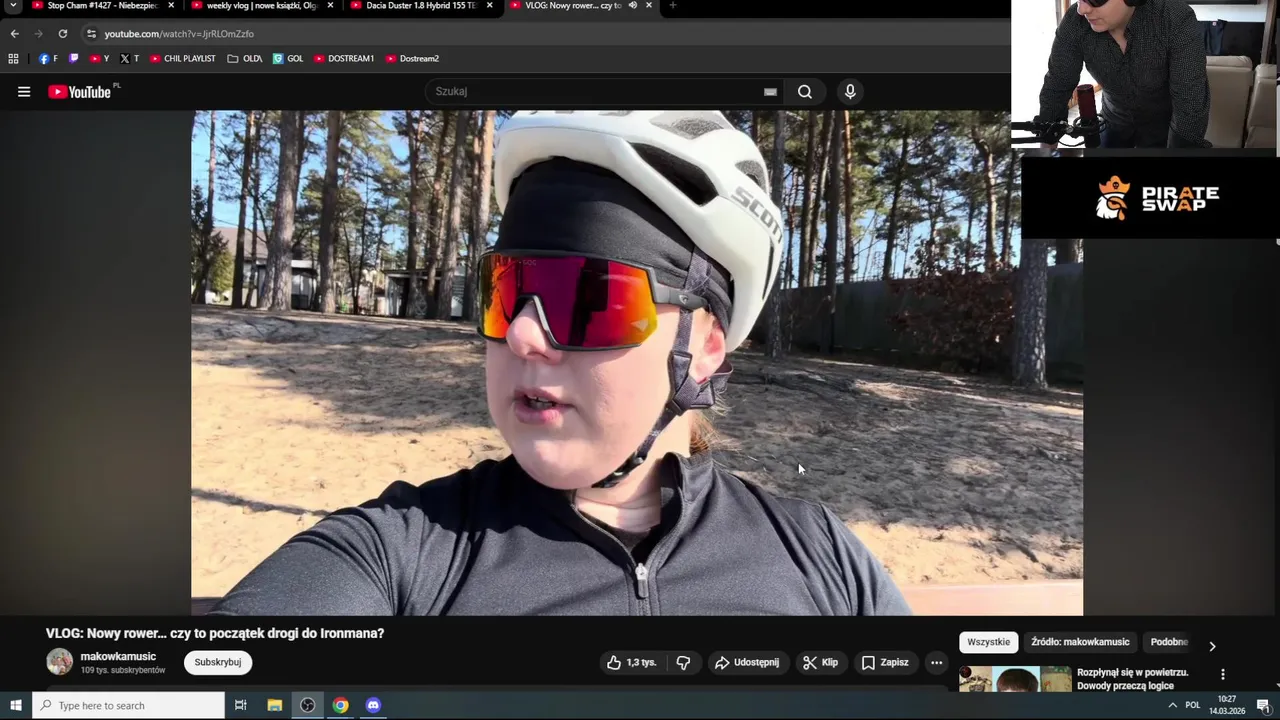Open the GOL bookmark
Screen dimensions: 1280x720
[x=288, y=59]
